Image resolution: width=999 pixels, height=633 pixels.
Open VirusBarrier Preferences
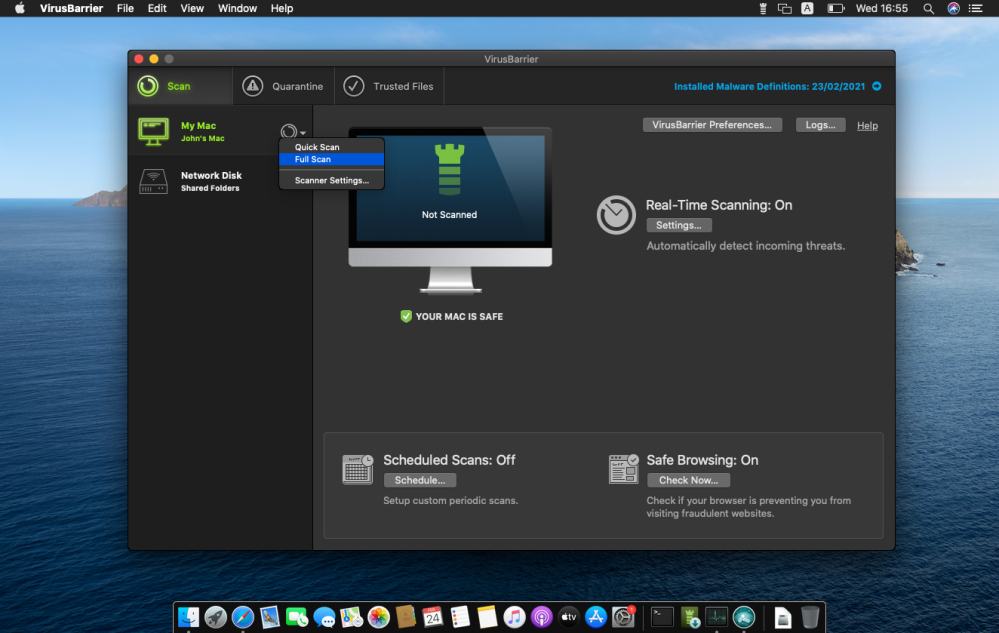[x=711, y=125]
